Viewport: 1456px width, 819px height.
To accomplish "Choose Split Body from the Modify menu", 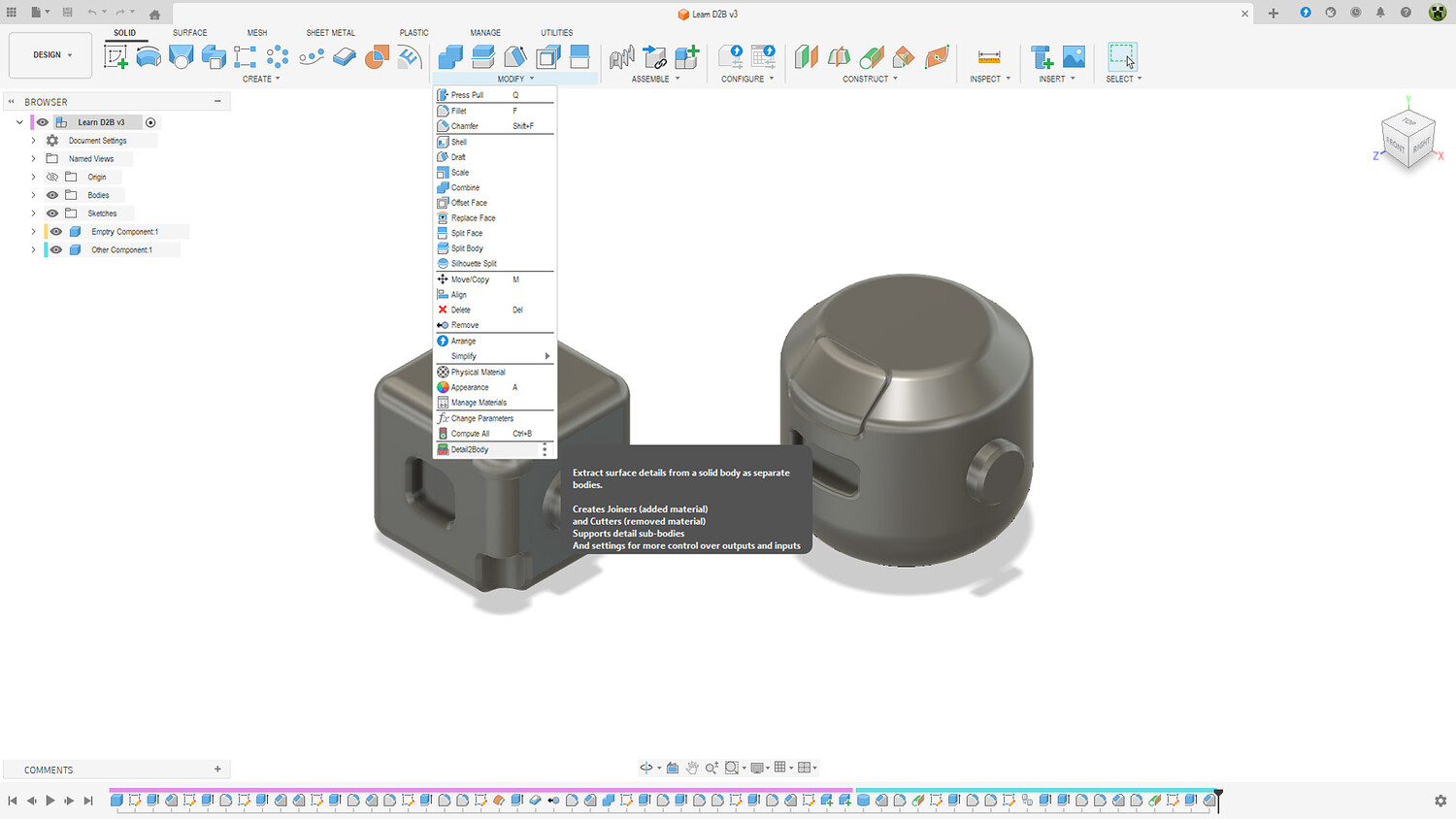I will click(494, 248).
